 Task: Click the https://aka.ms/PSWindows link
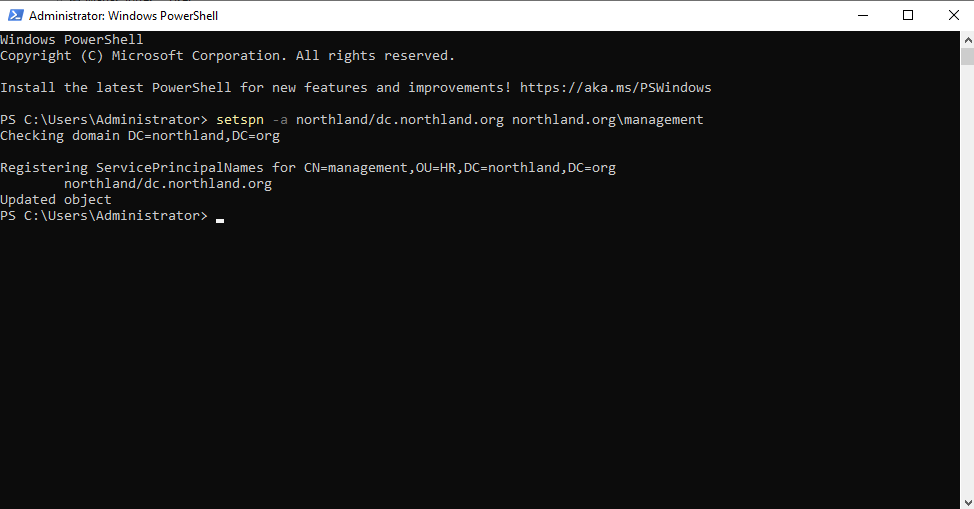615,88
